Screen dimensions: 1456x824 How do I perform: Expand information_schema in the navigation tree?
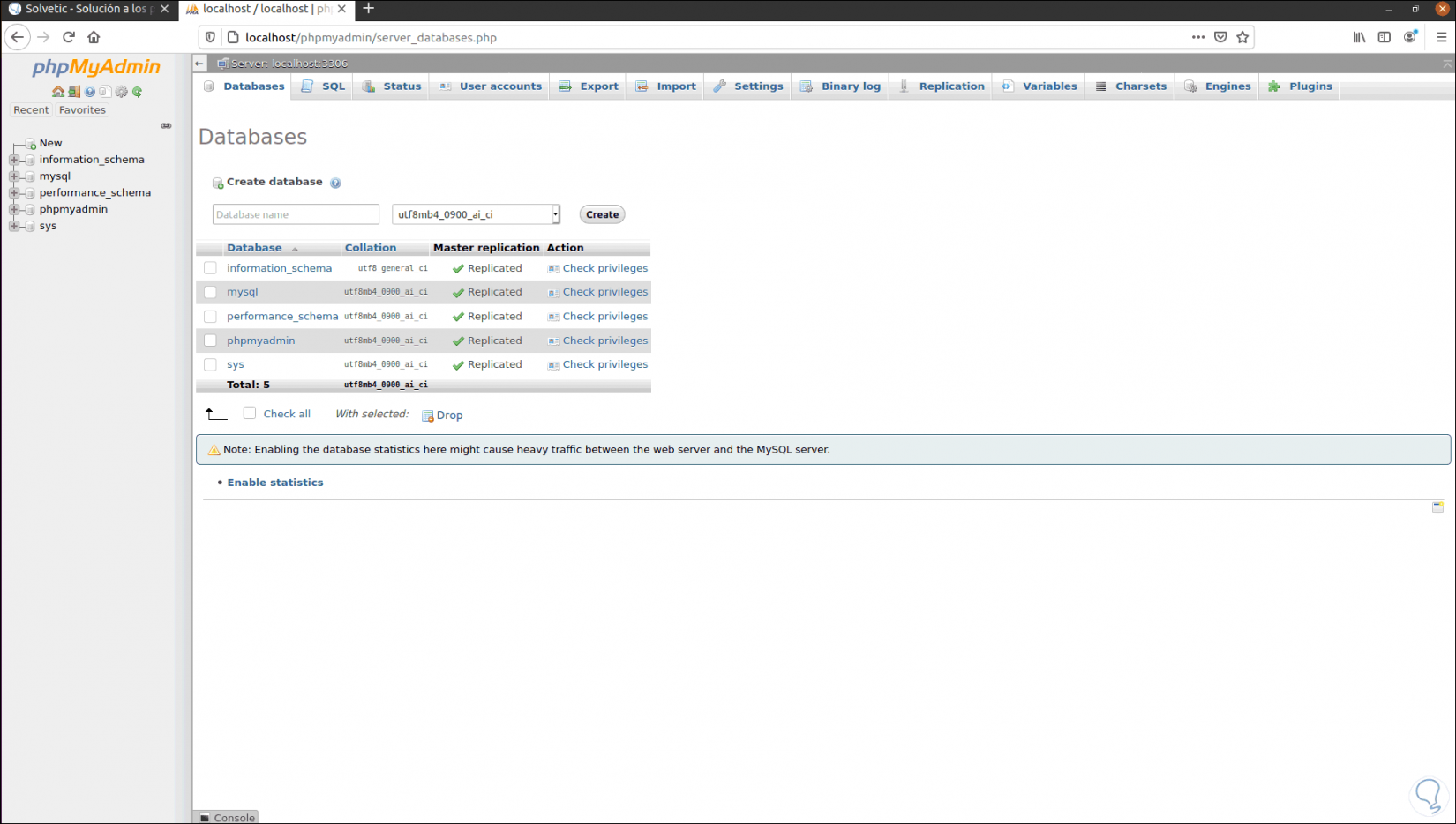(14, 160)
